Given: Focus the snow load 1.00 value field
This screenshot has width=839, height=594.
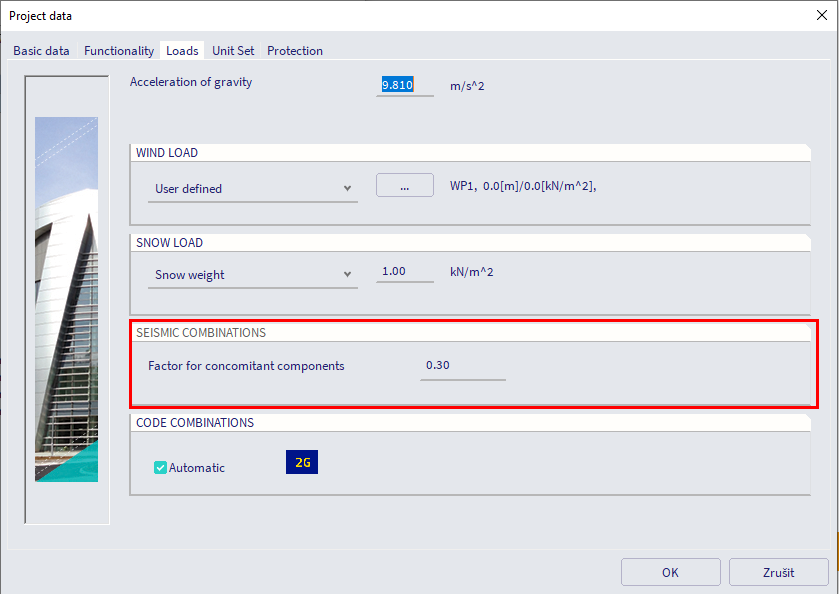Looking at the screenshot, I should coord(404,272).
